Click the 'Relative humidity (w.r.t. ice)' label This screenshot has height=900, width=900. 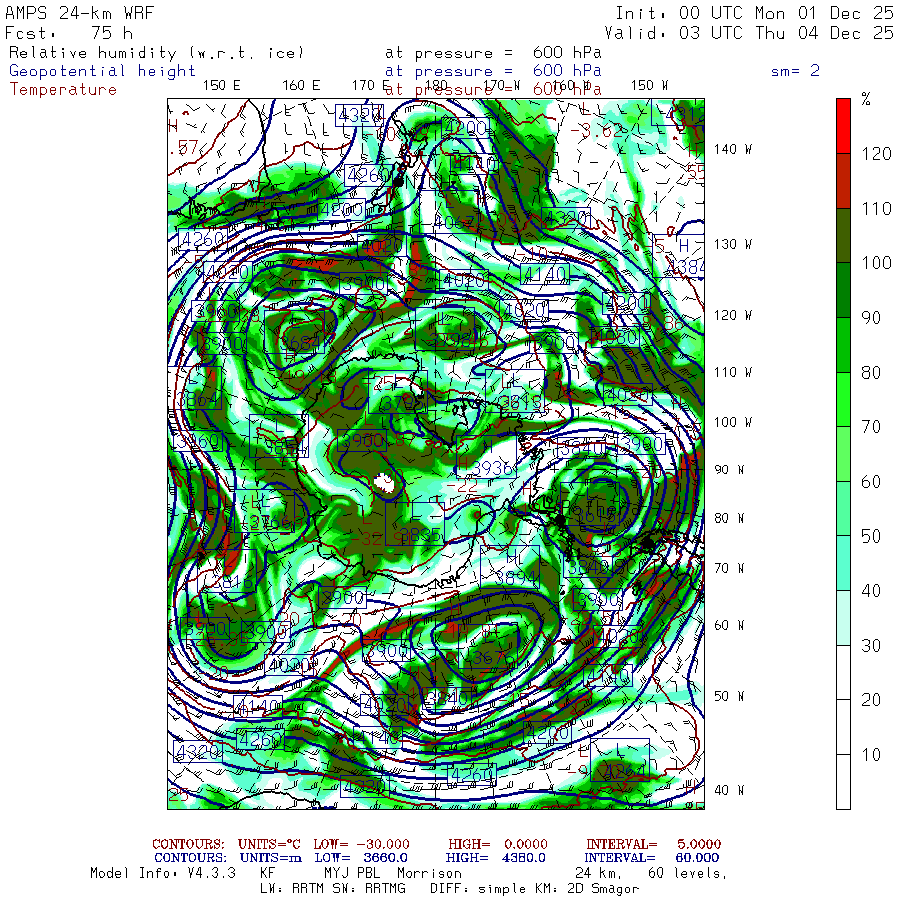click(x=156, y=53)
